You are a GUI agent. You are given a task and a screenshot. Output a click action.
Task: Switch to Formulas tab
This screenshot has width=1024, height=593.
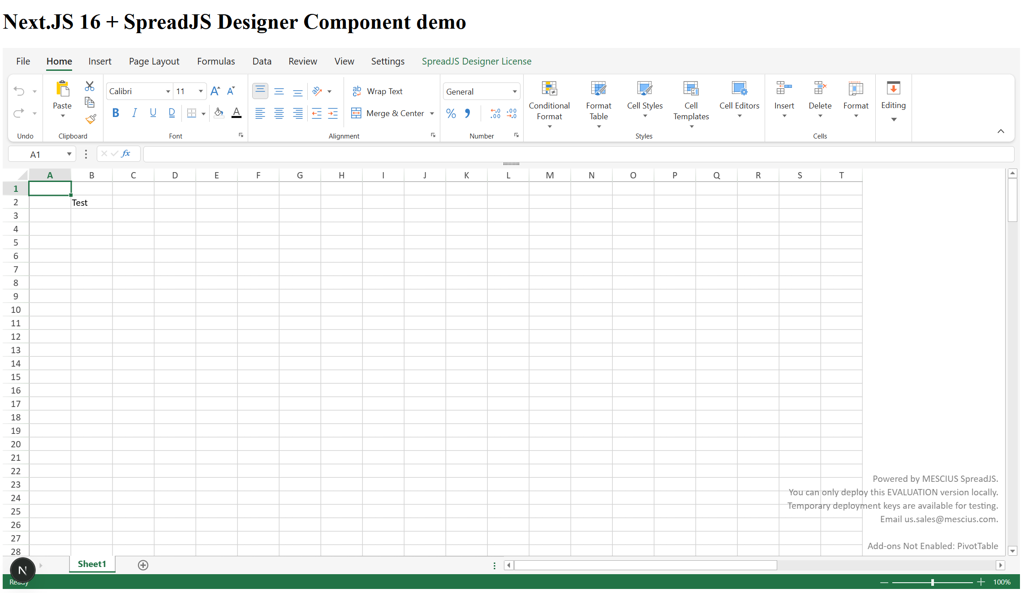coord(216,61)
